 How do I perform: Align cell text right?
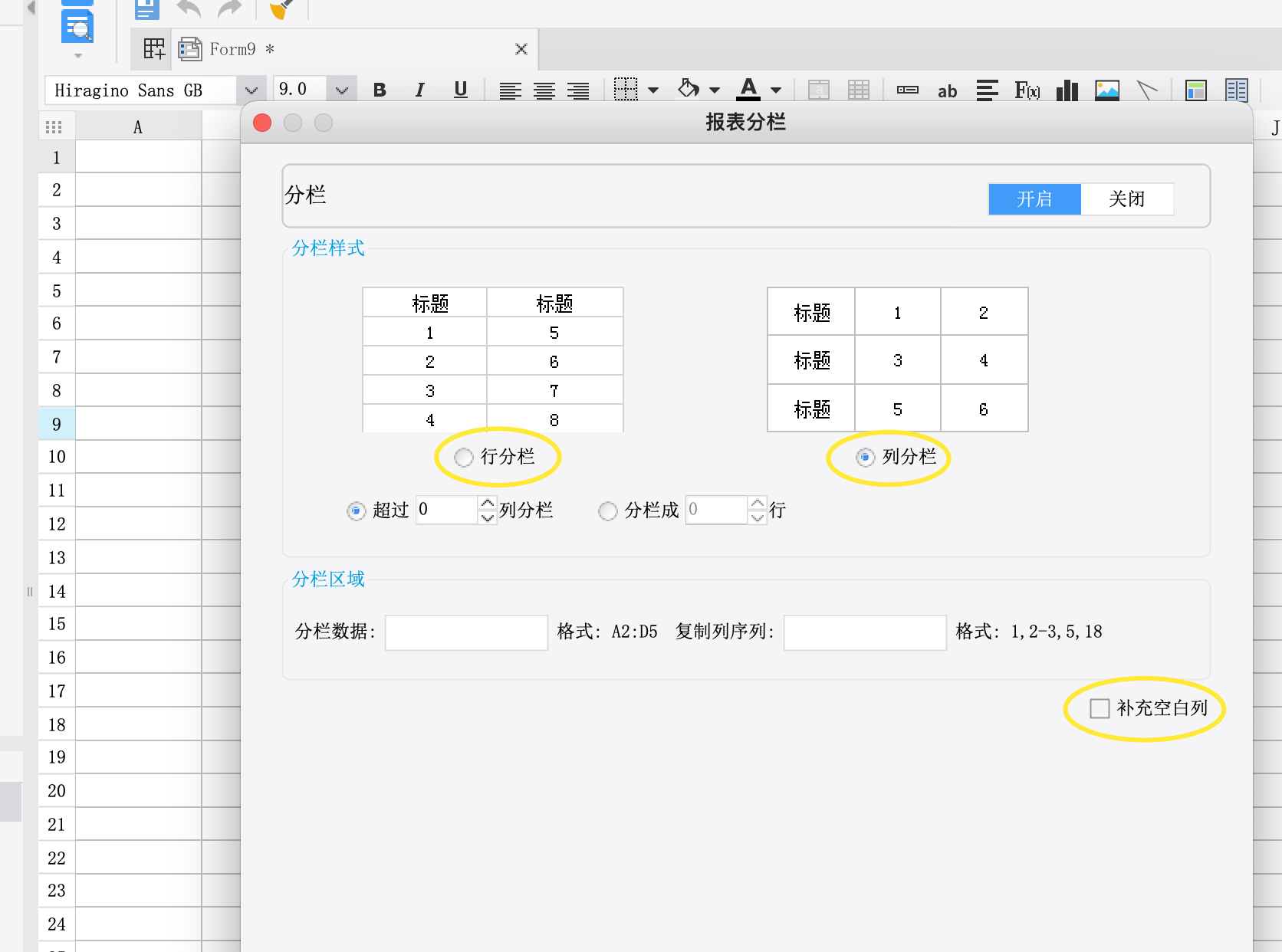(578, 90)
